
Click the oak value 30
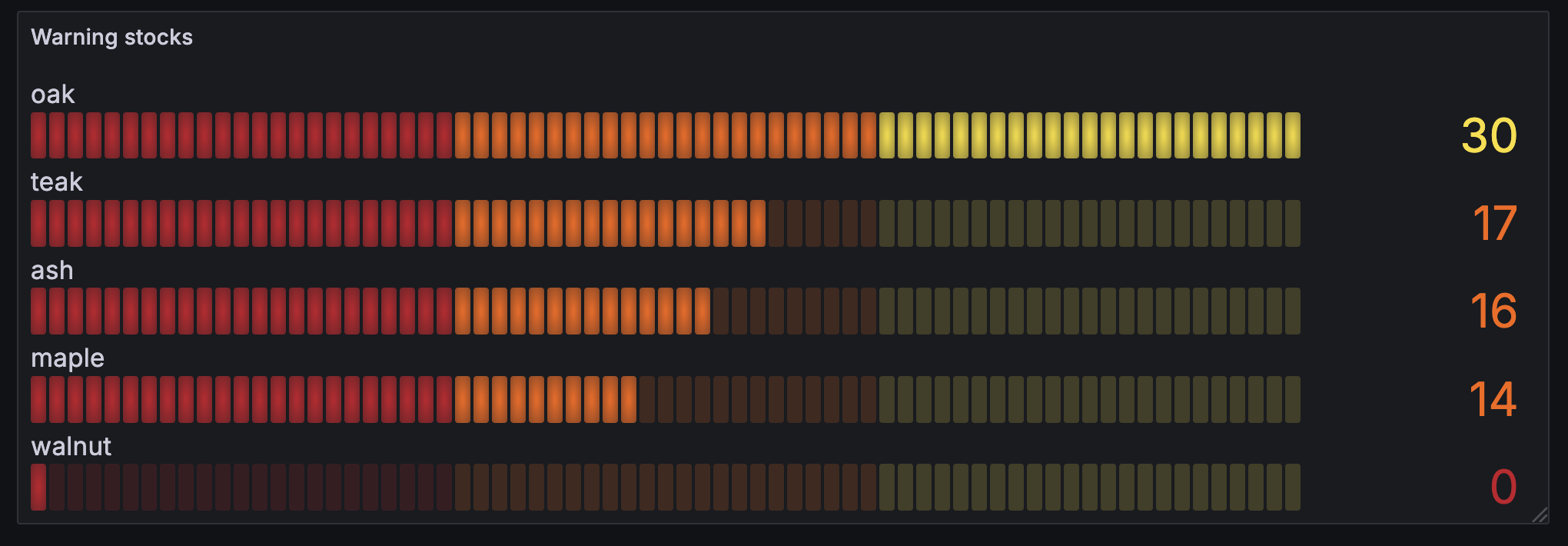1488,135
